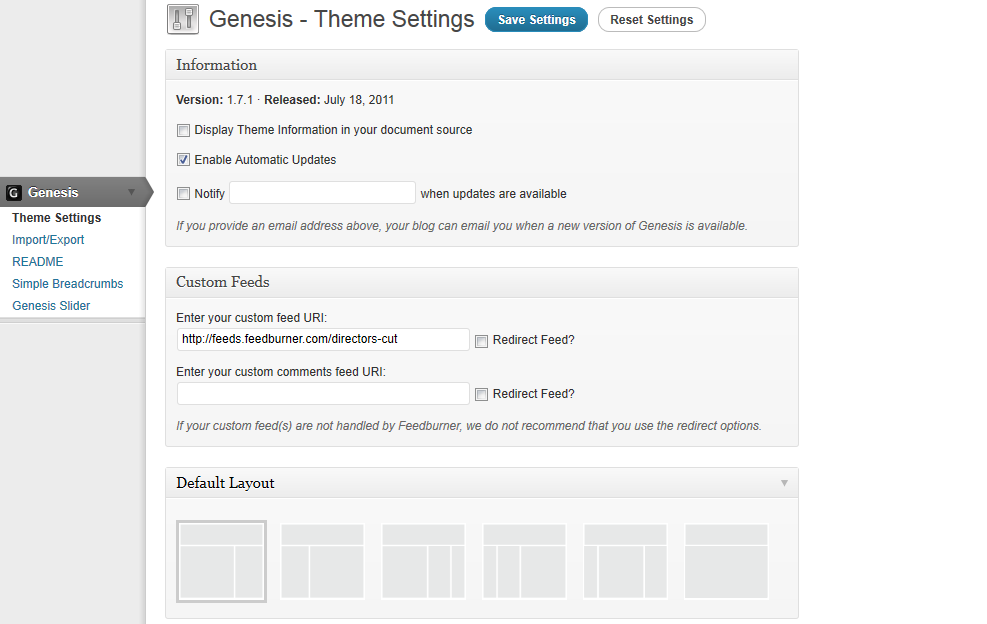Click Reset Settings
The image size is (987, 624).
pos(651,19)
